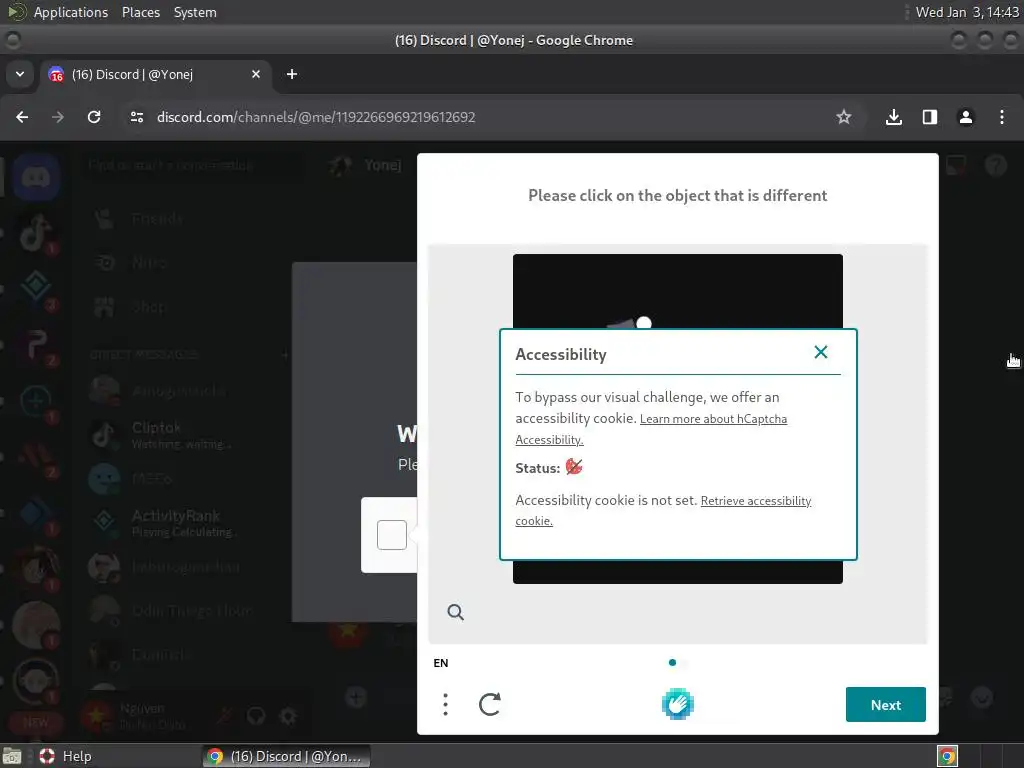Screen dimensions: 1024x768
Task: Refresh the captcha challenge
Action: [x=489, y=705]
